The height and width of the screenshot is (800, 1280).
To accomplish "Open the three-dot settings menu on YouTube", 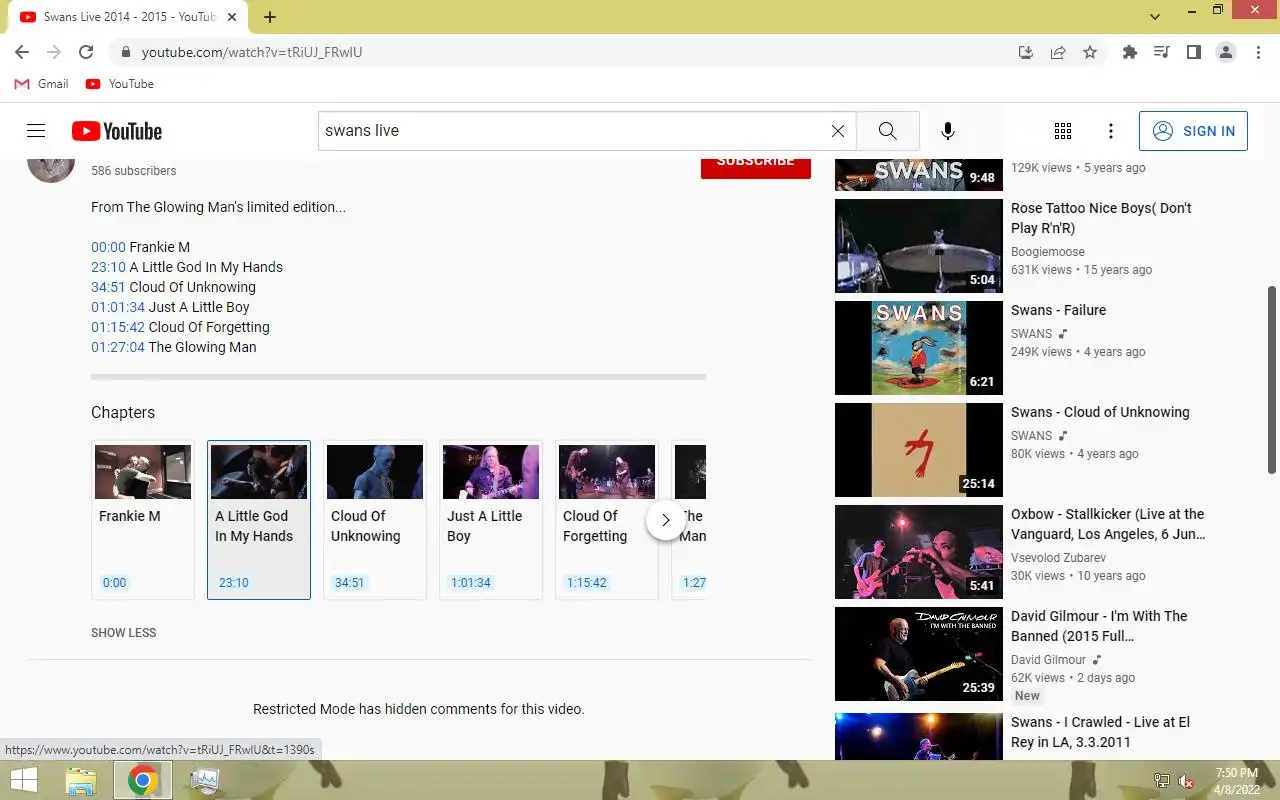I will click(x=1111, y=131).
